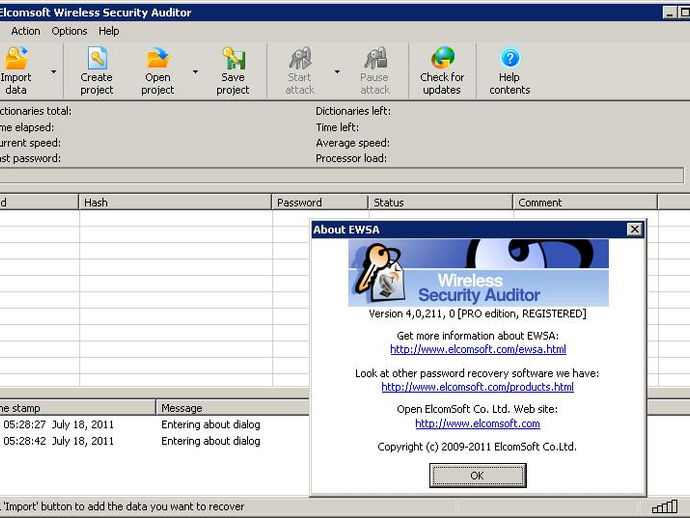
Task: Close the About EWSA dialog with X
Action: click(x=634, y=229)
